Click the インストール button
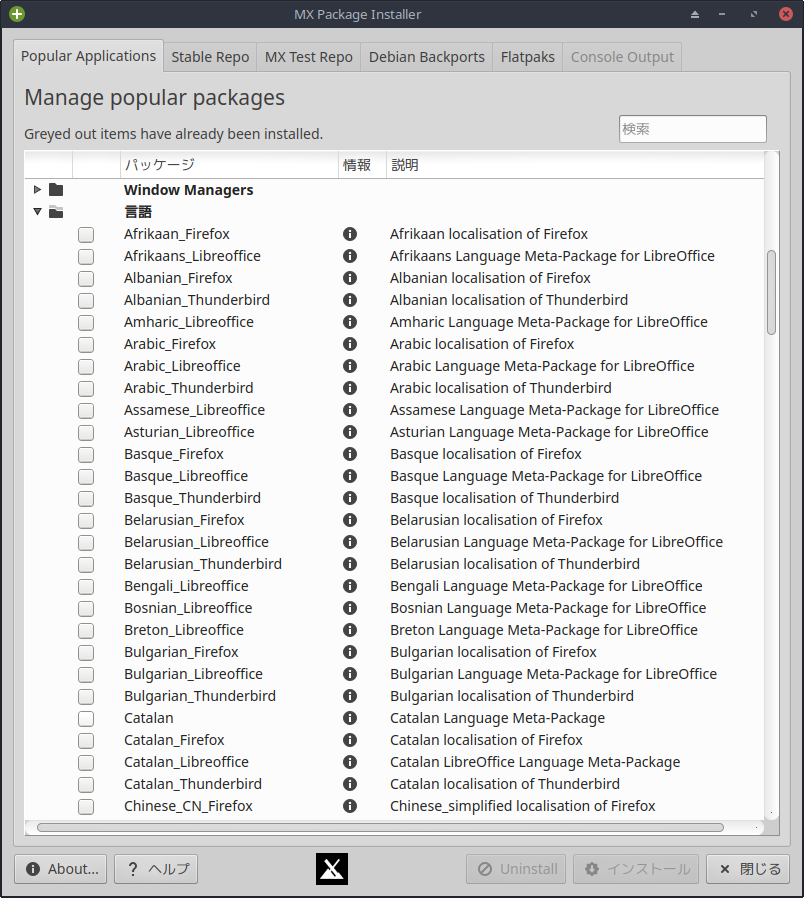The height and width of the screenshot is (898, 804). [636, 869]
